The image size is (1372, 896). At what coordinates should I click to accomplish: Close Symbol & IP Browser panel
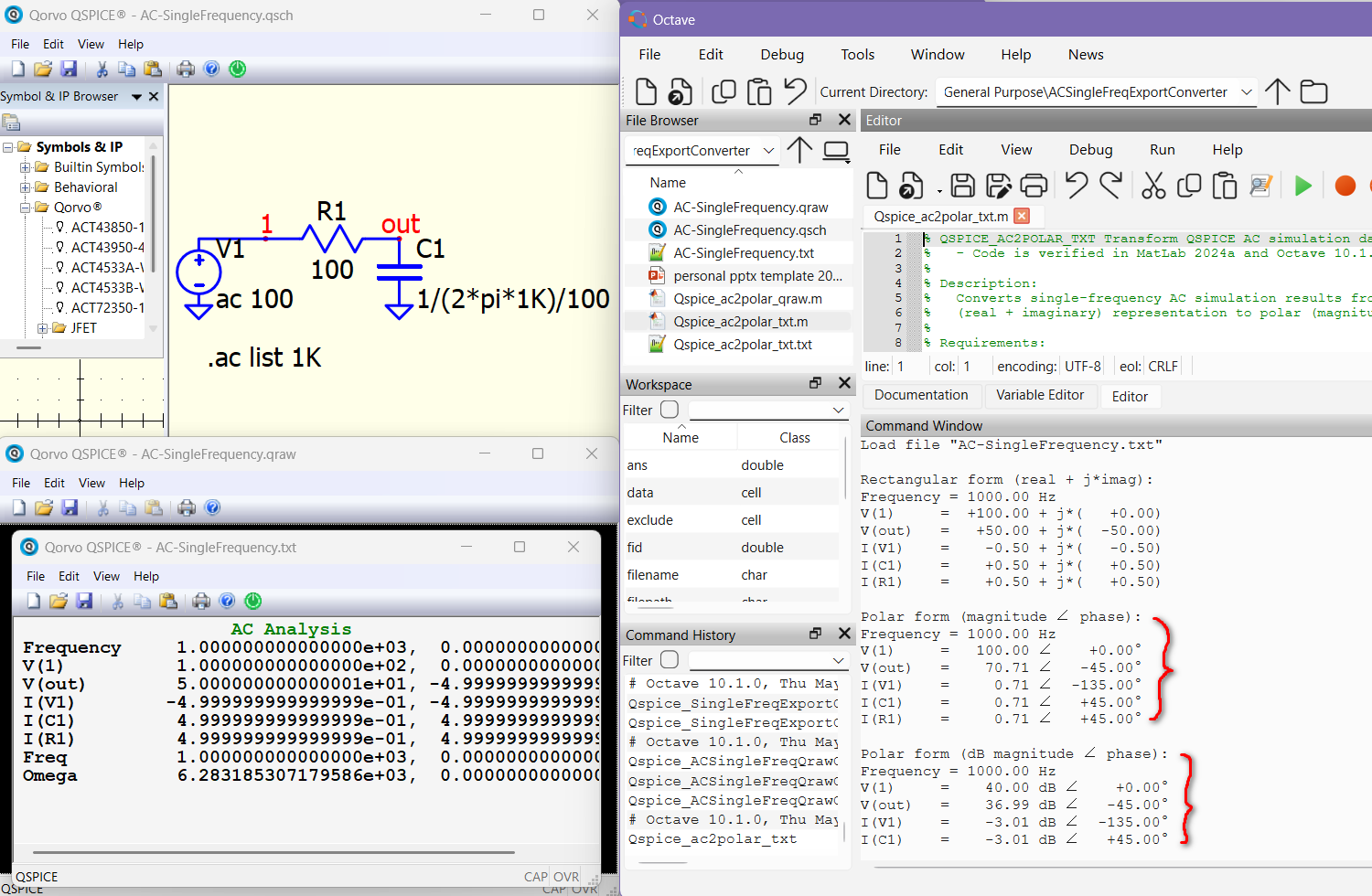point(154,96)
